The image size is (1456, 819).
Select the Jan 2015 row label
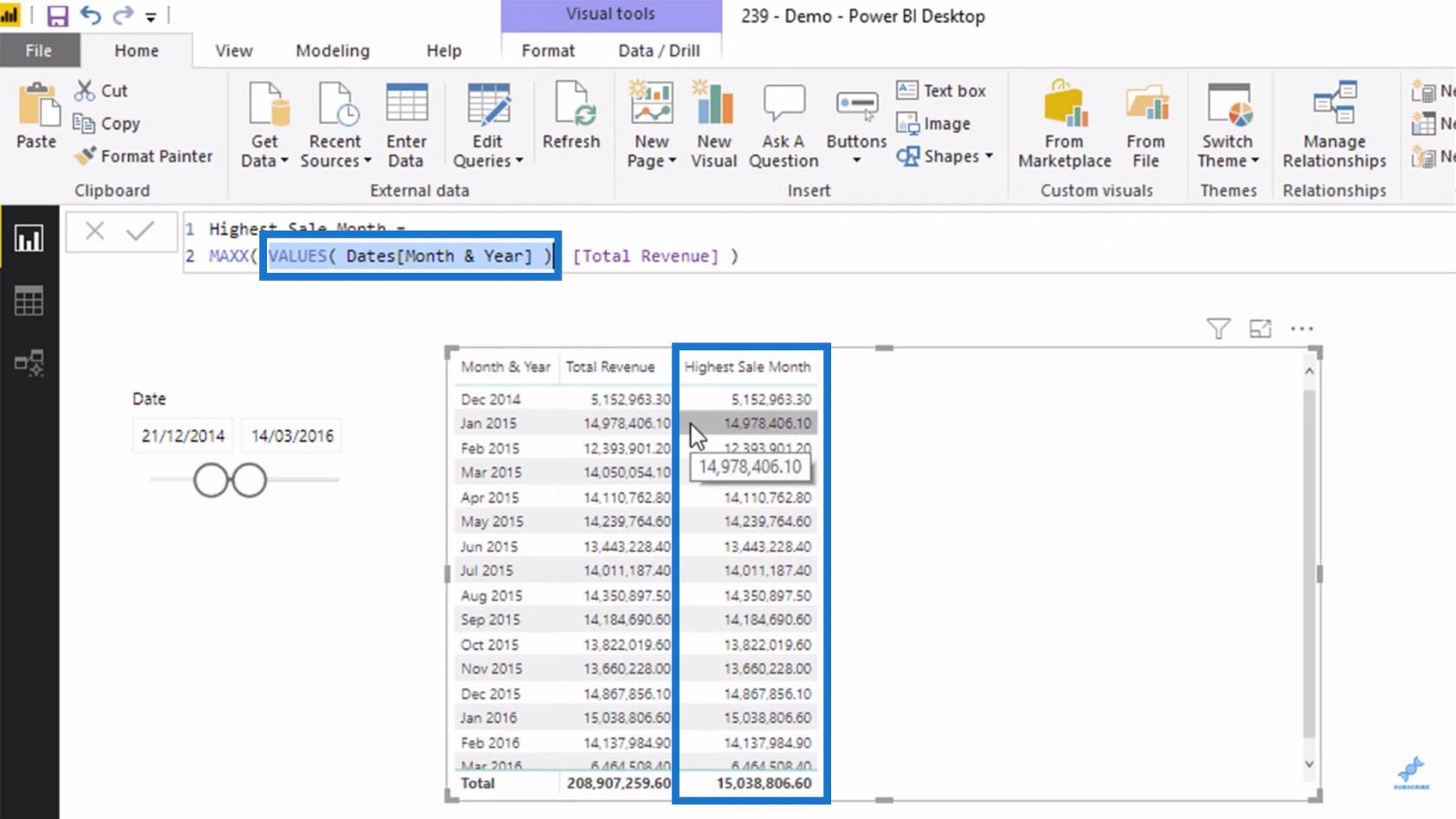(x=488, y=423)
